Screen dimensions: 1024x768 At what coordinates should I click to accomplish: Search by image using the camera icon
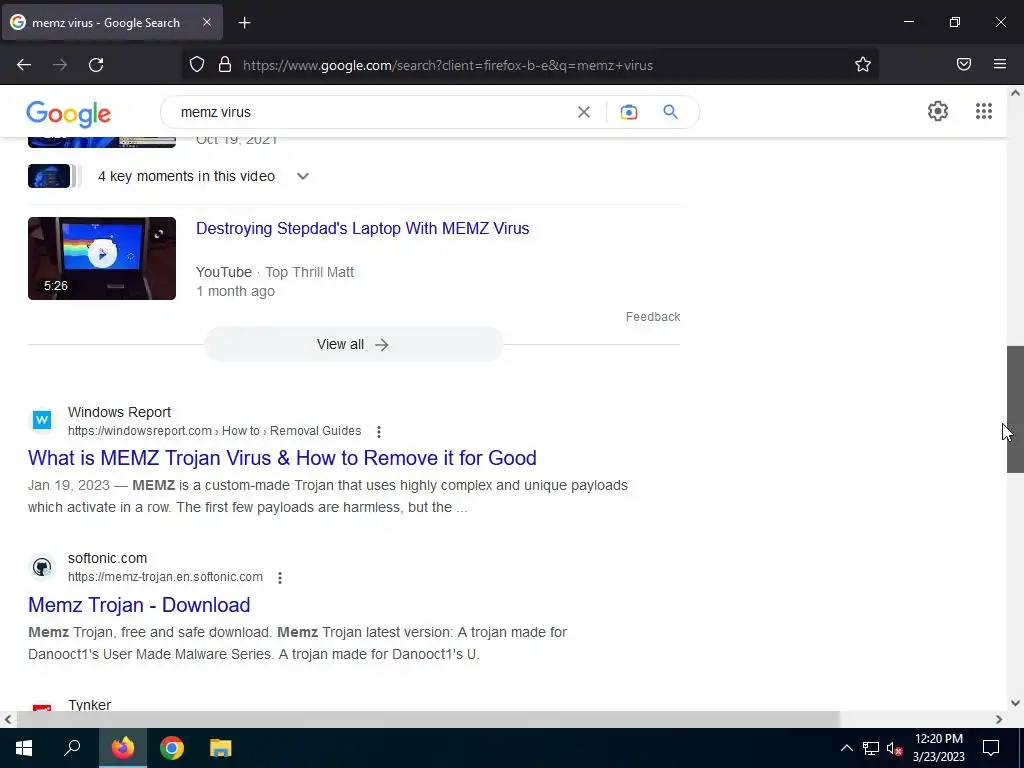pos(629,112)
